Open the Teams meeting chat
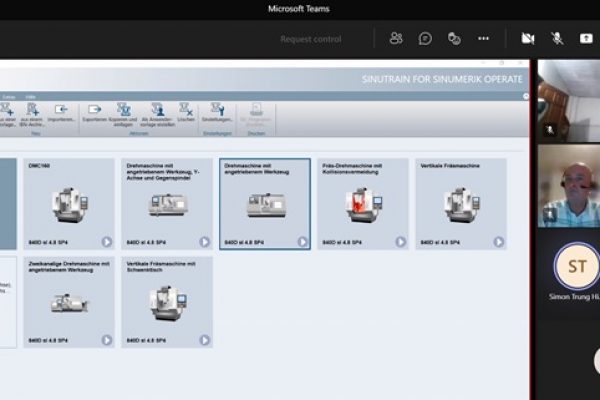 (x=425, y=38)
